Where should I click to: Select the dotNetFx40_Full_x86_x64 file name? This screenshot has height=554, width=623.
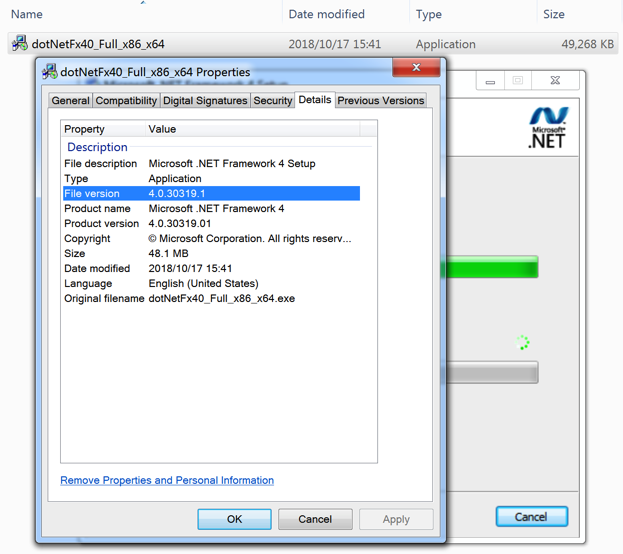(x=98, y=44)
